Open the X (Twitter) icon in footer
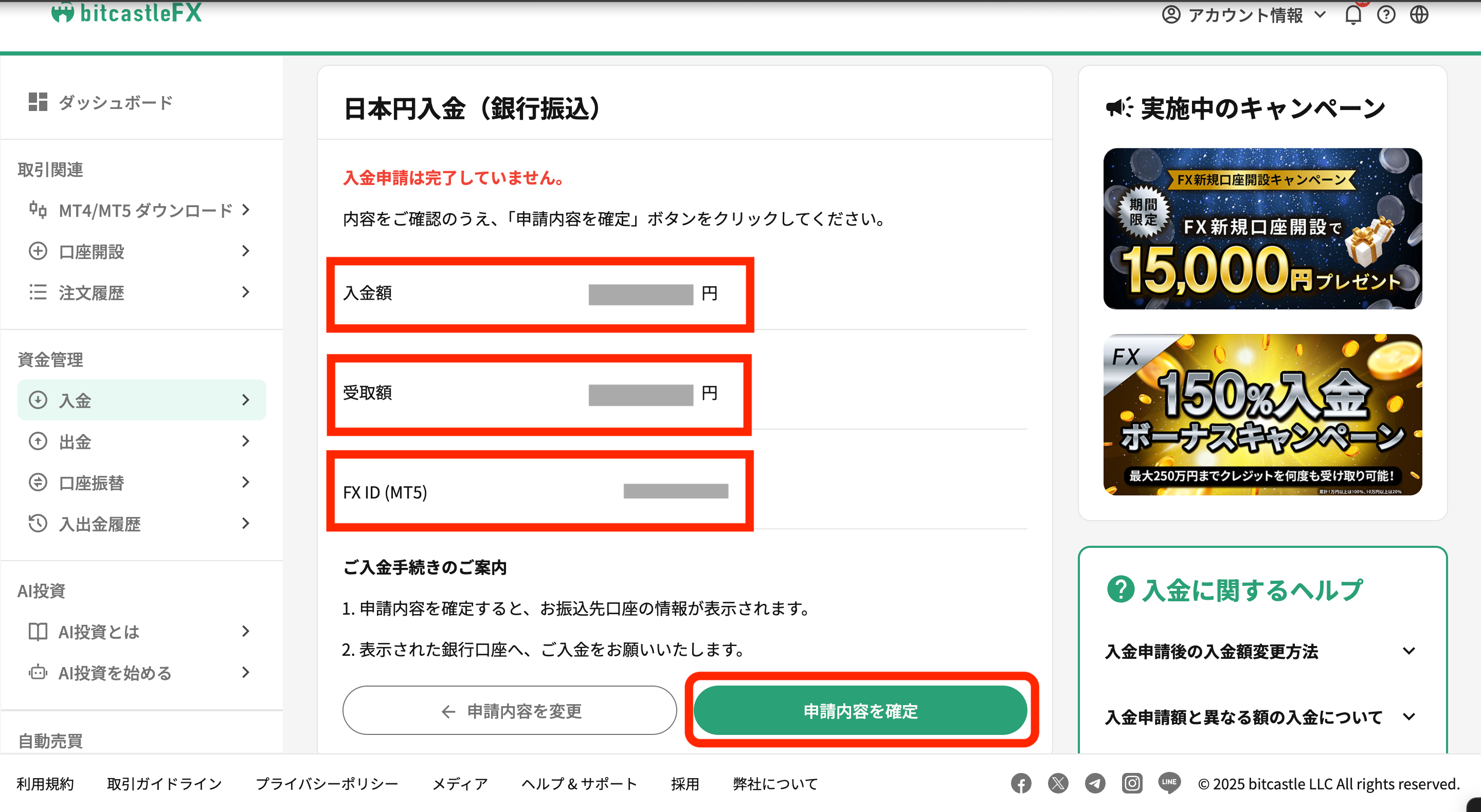 (x=1058, y=783)
